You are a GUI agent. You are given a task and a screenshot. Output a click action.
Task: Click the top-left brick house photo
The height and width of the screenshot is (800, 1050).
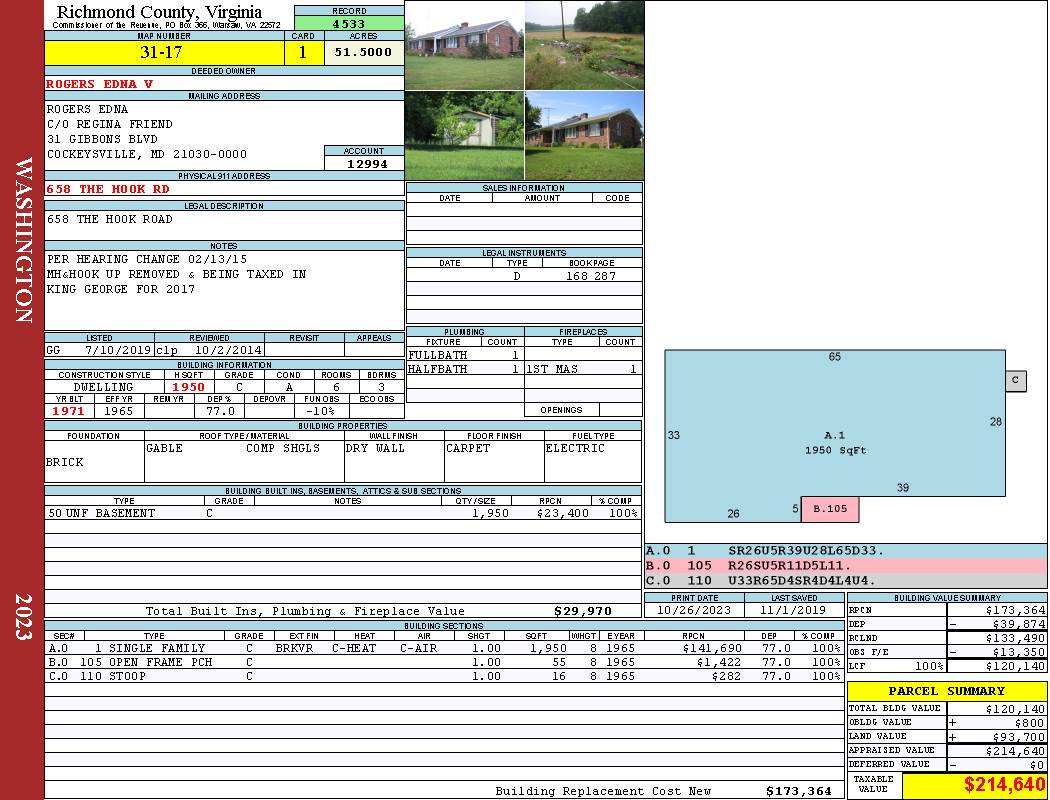[x=464, y=45]
